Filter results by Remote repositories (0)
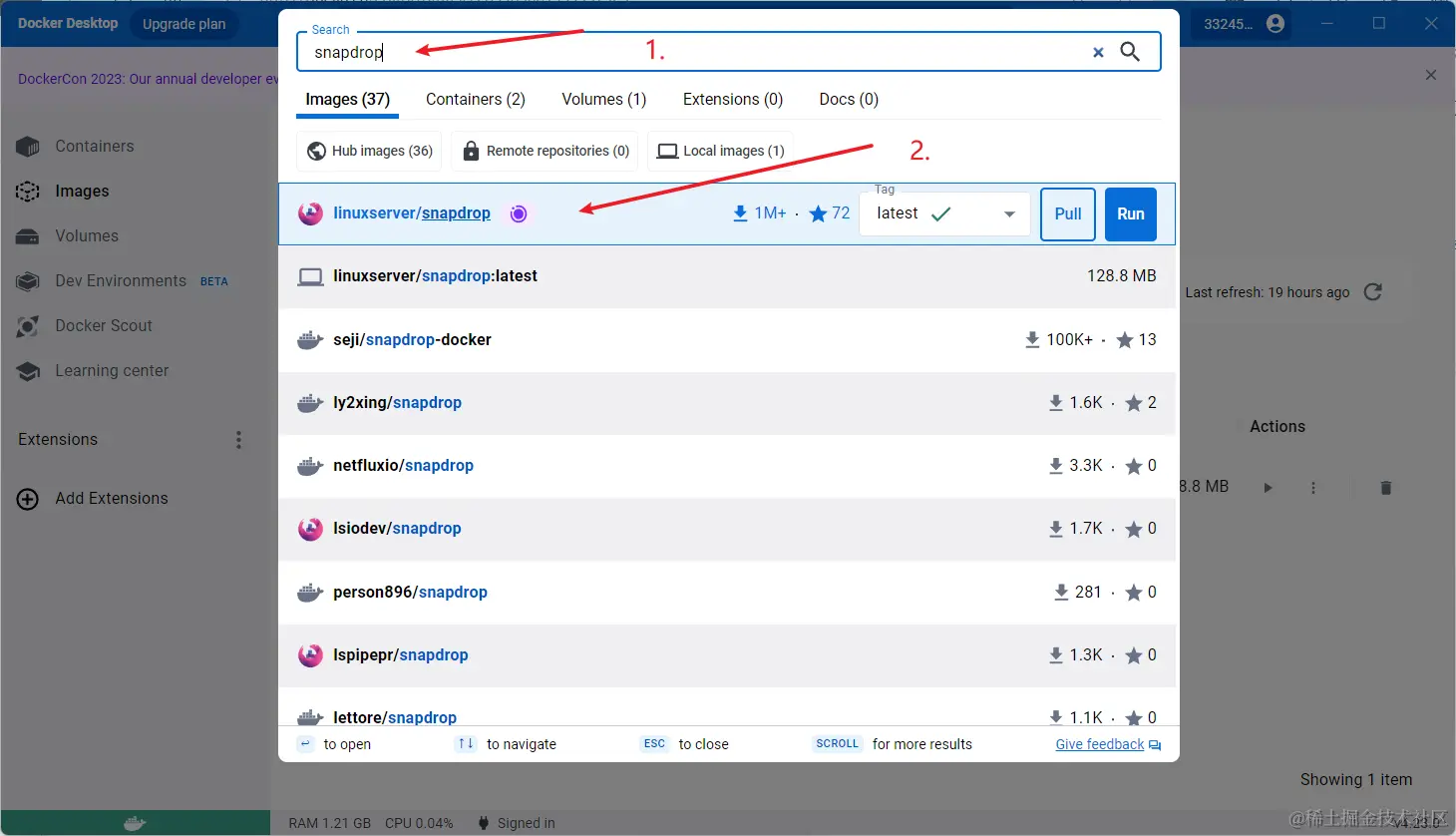The image size is (1456, 836). (545, 151)
